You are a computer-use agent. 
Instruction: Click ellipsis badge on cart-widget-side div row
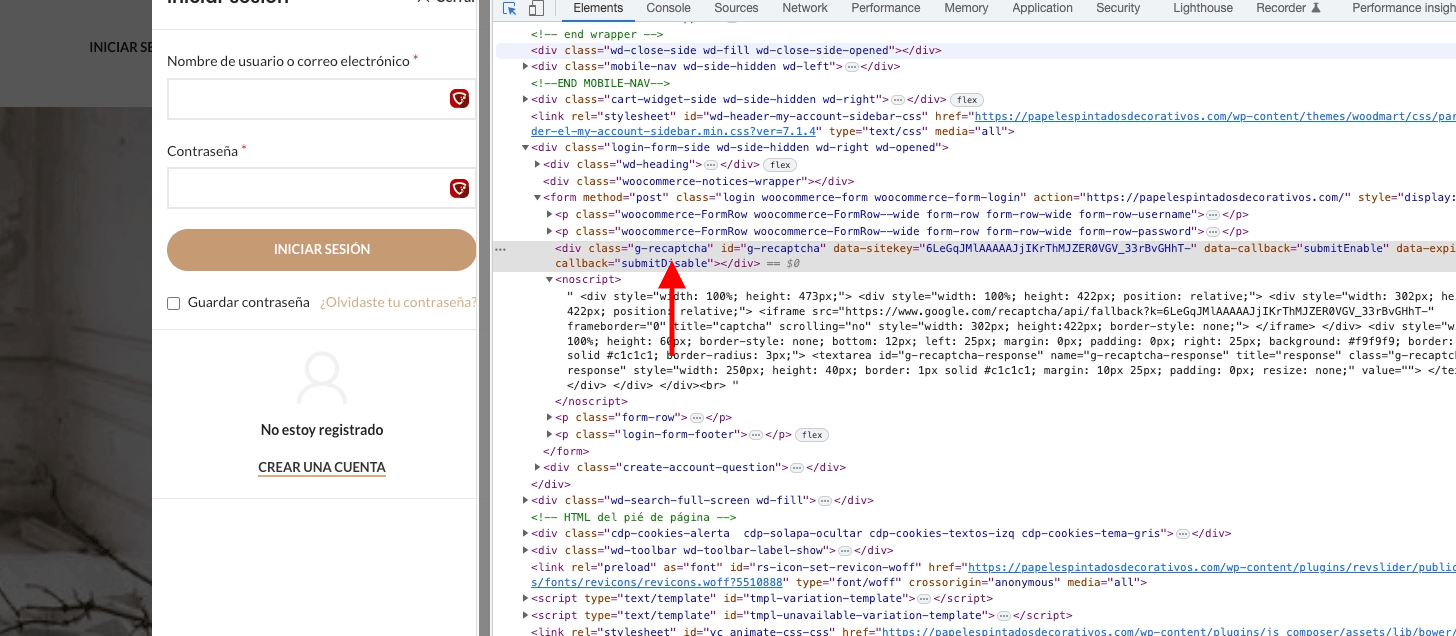click(x=898, y=100)
